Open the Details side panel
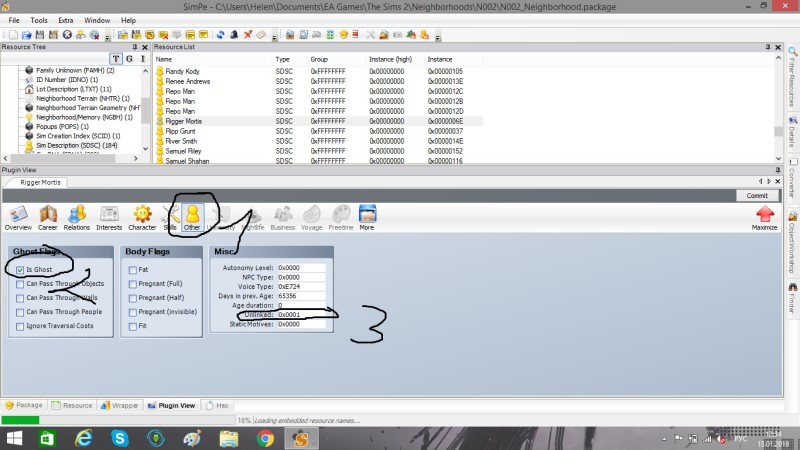 (x=792, y=133)
